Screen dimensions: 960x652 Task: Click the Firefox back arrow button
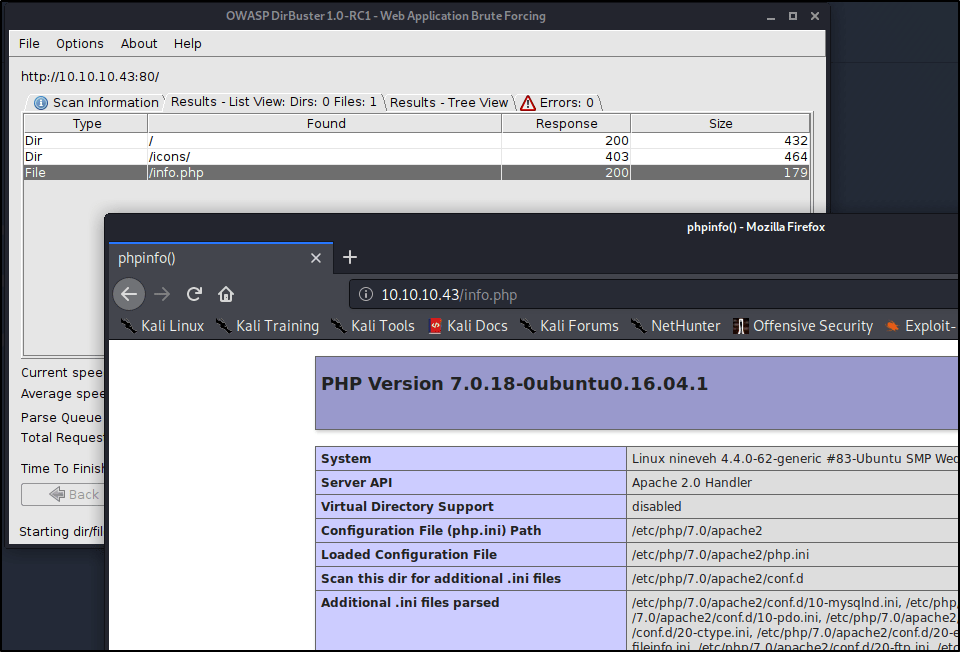click(x=129, y=294)
